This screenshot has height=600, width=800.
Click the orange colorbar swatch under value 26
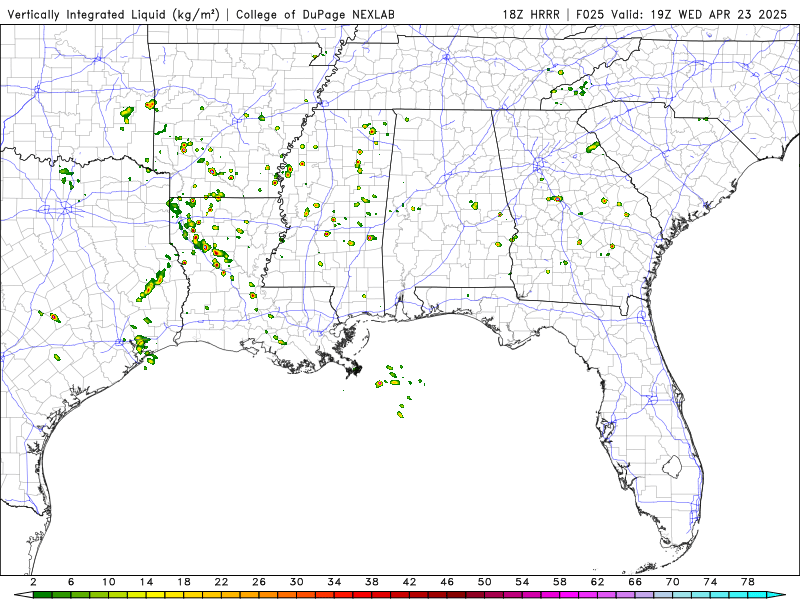pyautogui.click(x=268, y=595)
